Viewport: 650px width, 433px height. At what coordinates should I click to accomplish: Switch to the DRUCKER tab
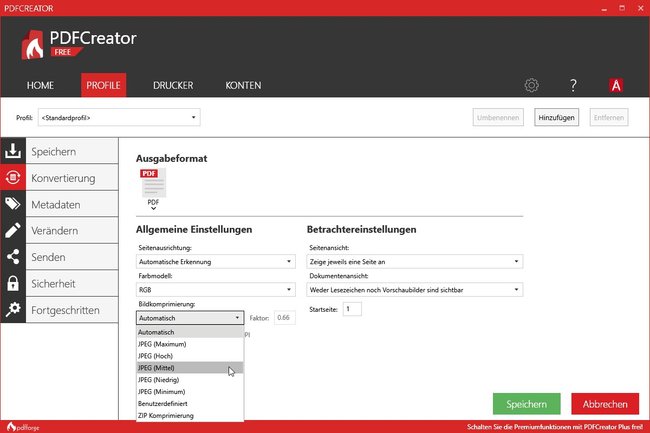click(x=173, y=85)
